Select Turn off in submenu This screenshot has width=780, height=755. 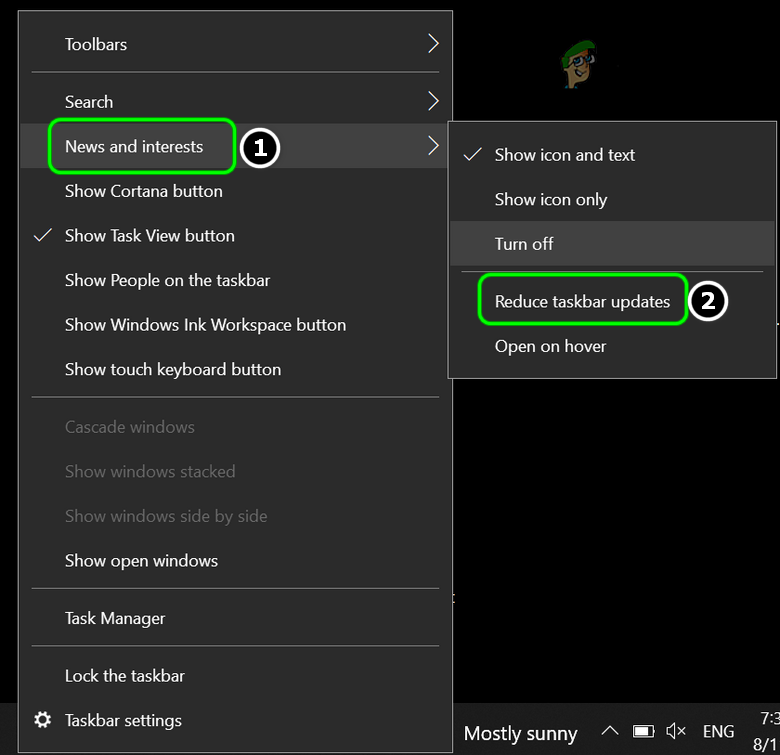(x=524, y=244)
